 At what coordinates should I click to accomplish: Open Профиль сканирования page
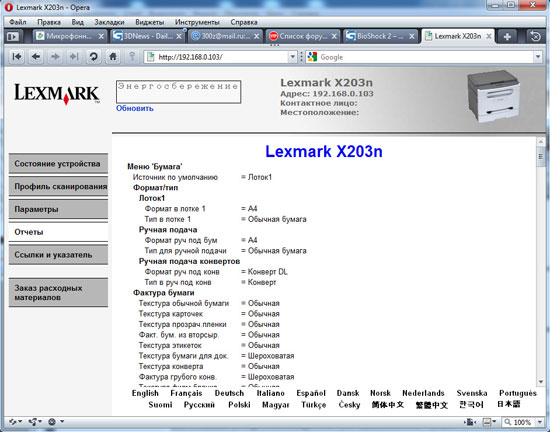[x=58, y=186]
